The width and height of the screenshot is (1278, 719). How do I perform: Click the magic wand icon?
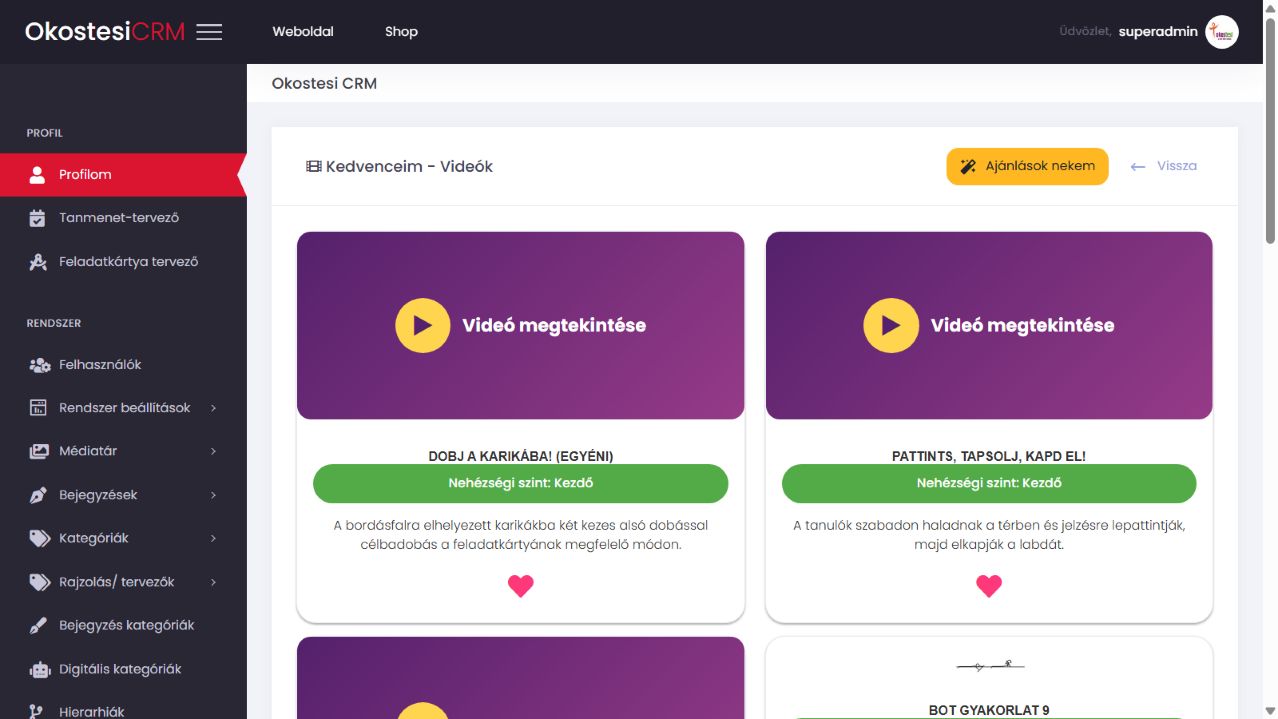[967, 166]
